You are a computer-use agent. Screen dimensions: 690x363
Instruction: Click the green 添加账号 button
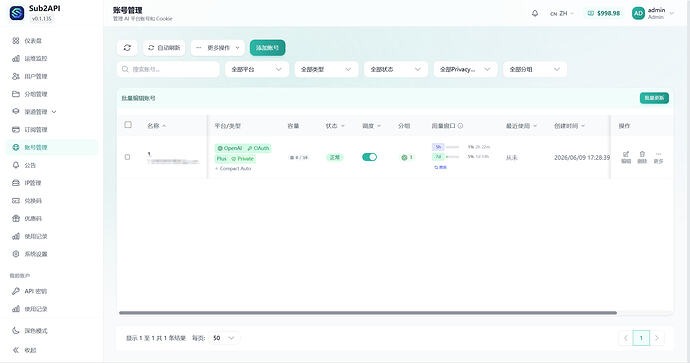(268, 48)
